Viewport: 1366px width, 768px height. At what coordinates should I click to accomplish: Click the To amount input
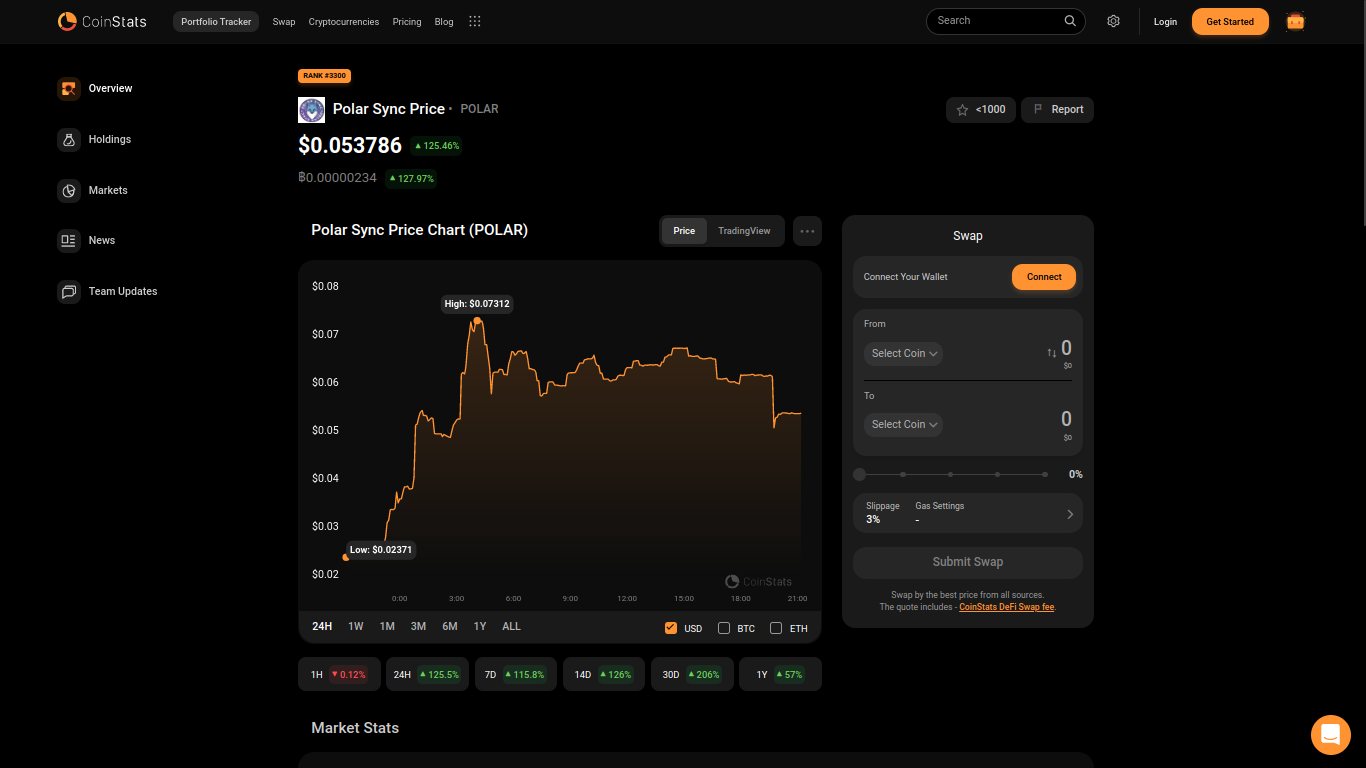click(x=1066, y=419)
